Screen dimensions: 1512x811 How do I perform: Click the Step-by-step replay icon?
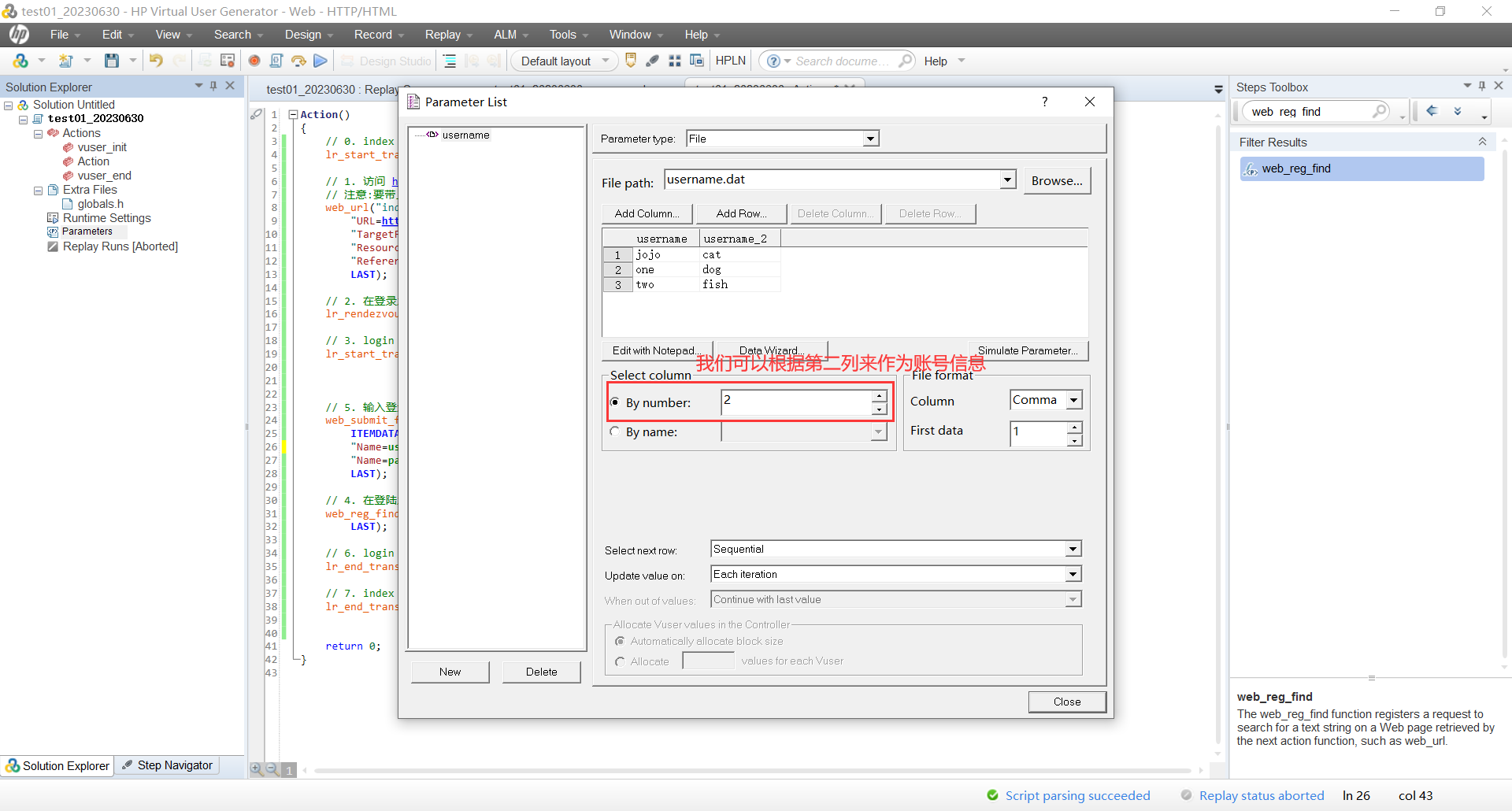coord(298,61)
